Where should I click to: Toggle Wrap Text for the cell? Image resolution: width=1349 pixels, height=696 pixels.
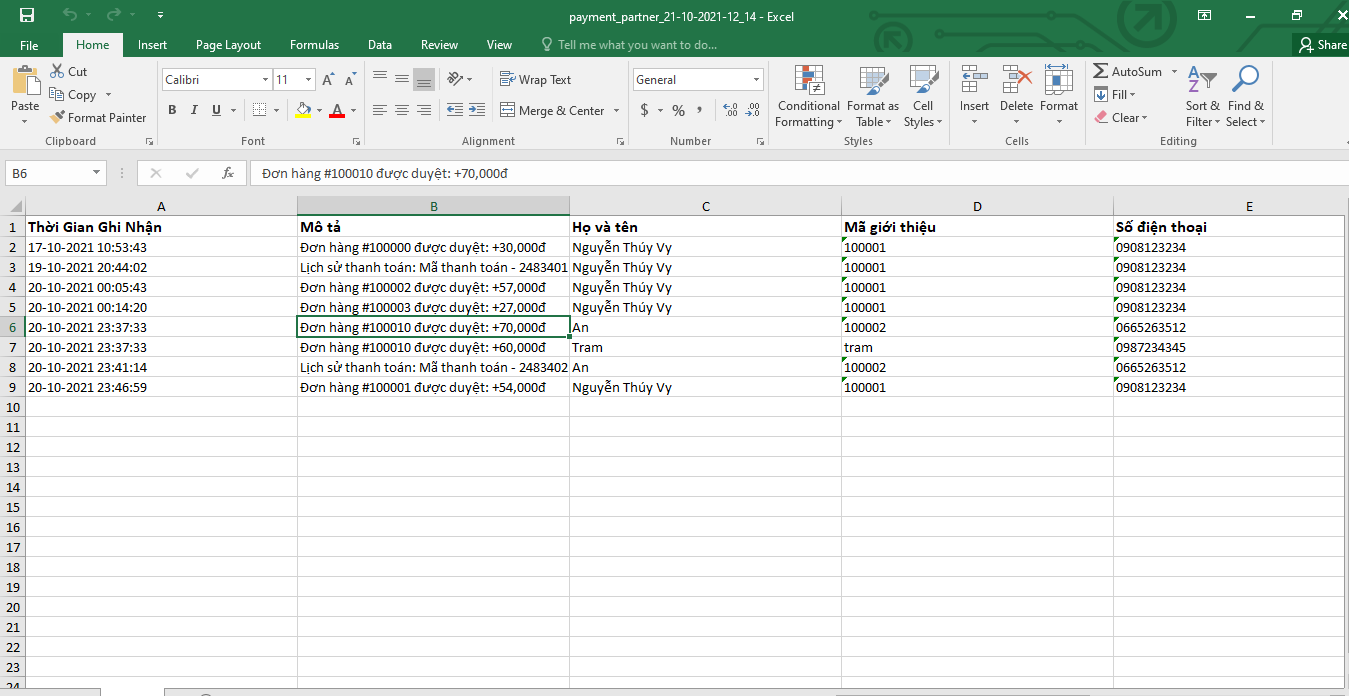[x=535, y=80]
